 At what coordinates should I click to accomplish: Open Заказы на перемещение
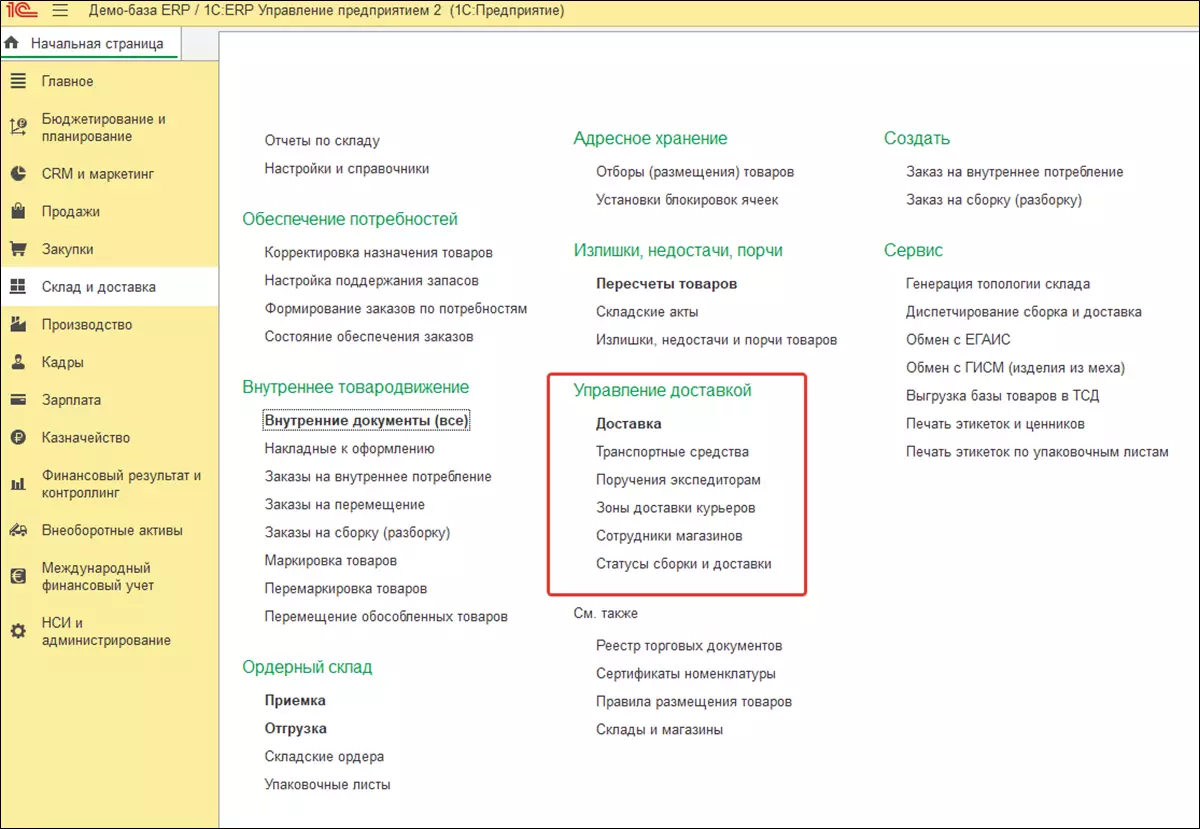tap(344, 505)
